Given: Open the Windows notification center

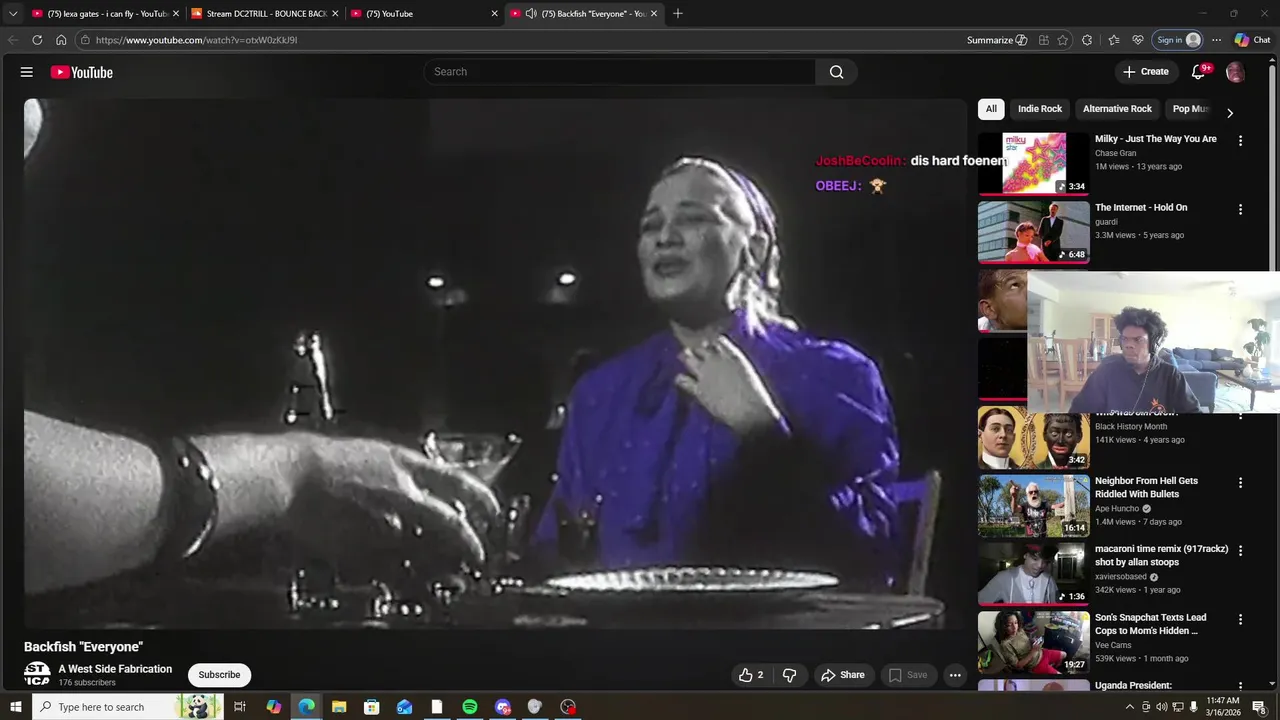Looking at the screenshot, I should pos(1259,707).
